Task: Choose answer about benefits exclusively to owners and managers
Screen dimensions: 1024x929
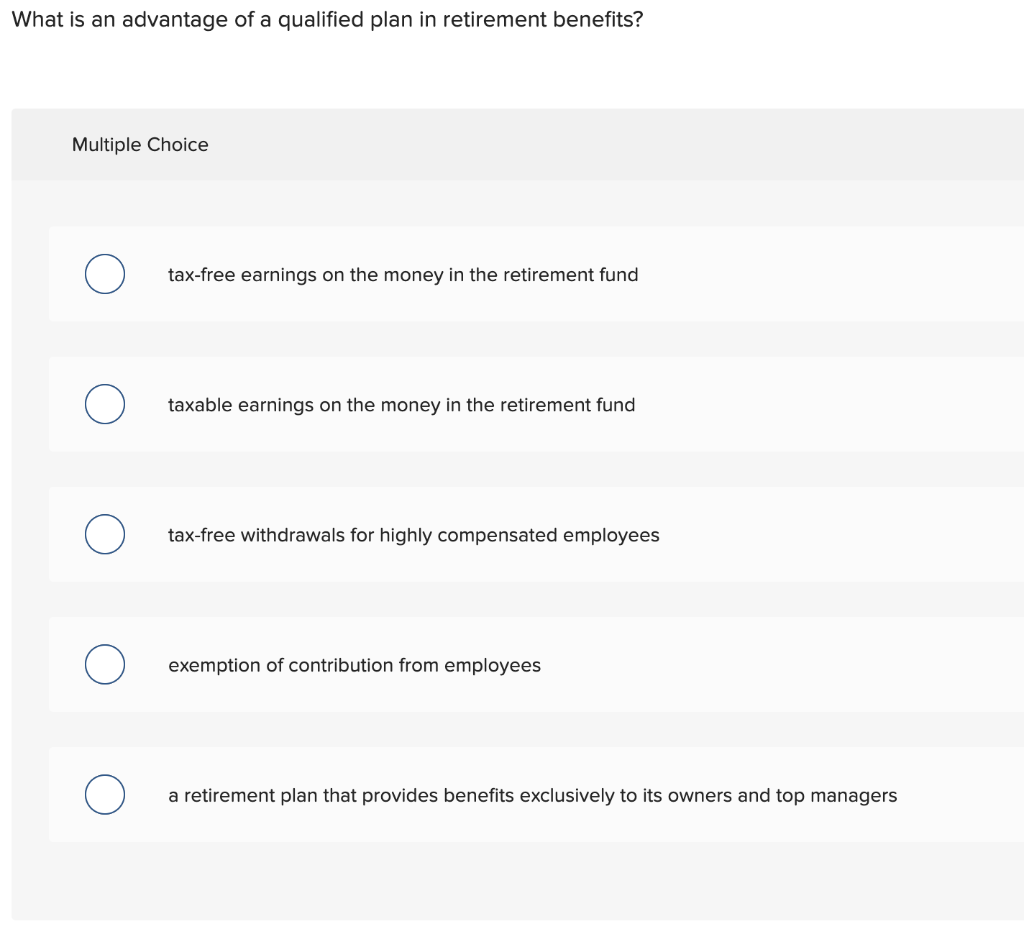Action: (531, 795)
